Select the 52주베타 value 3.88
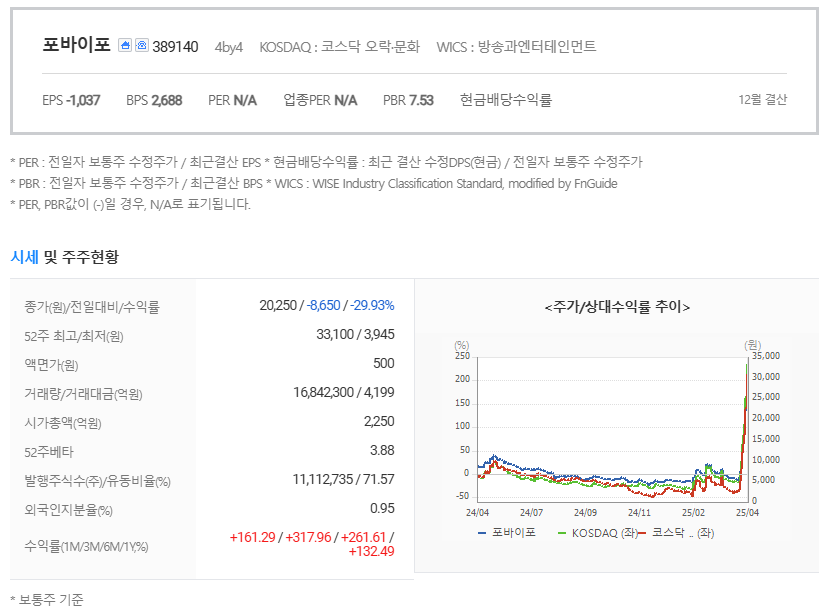The width and height of the screenshot is (830, 611). (x=382, y=451)
